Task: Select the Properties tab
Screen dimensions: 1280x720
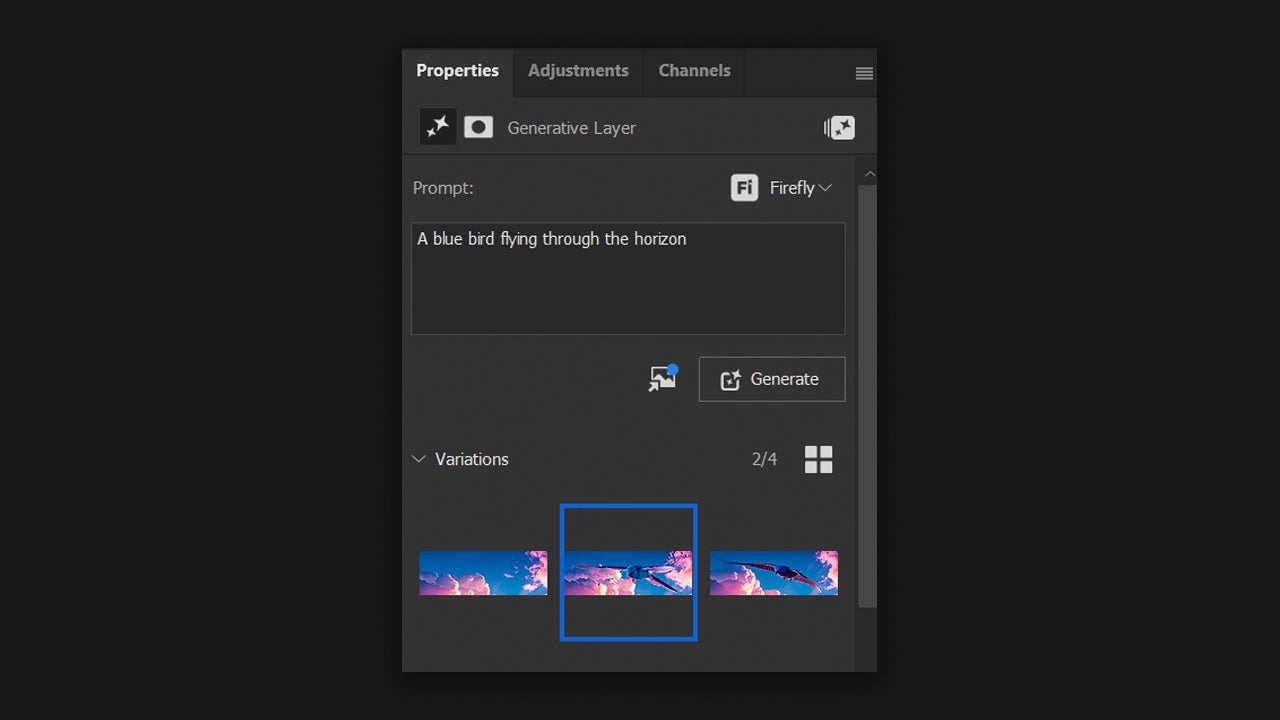Action: pyautogui.click(x=457, y=71)
